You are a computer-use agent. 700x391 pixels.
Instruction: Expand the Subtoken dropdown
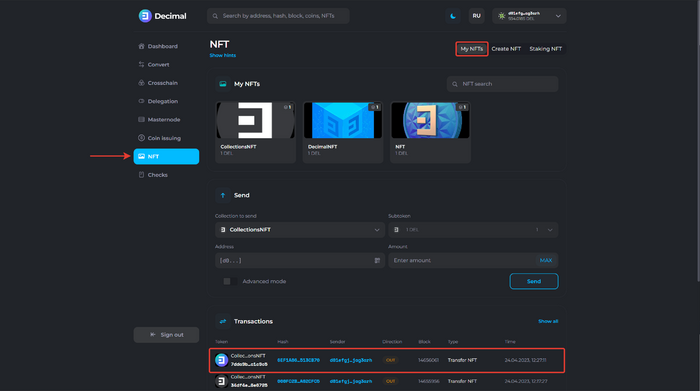point(473,230)
